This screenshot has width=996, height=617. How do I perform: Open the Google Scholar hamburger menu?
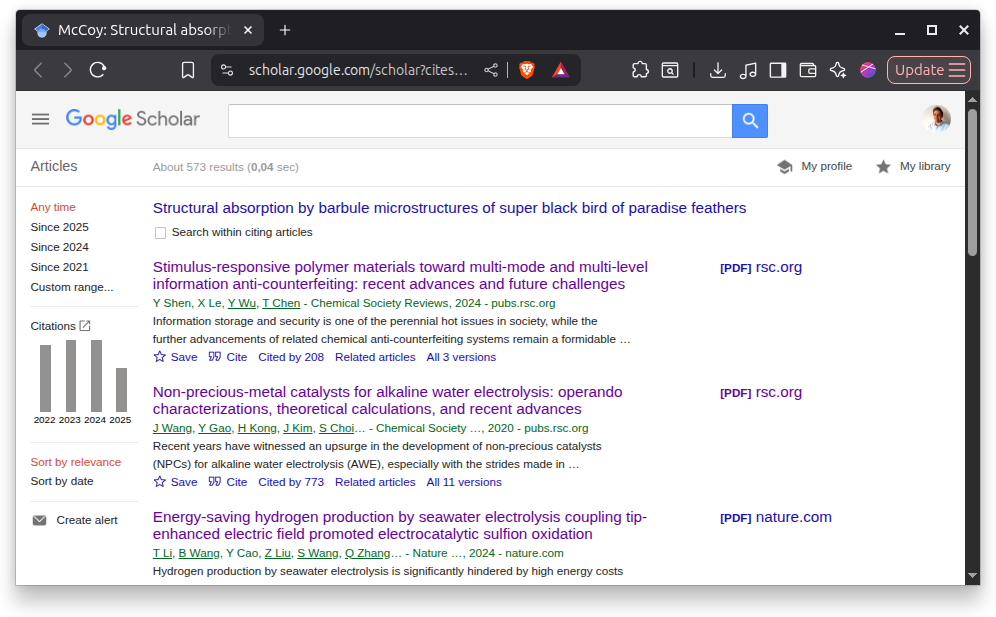(40, 119)
